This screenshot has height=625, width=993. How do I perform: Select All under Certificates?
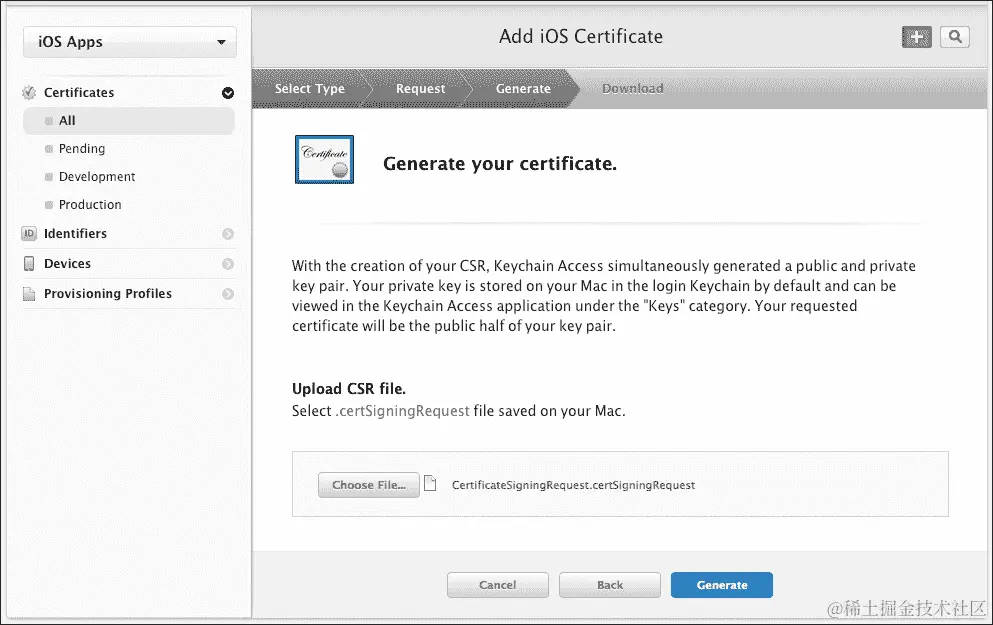point(129,120)
